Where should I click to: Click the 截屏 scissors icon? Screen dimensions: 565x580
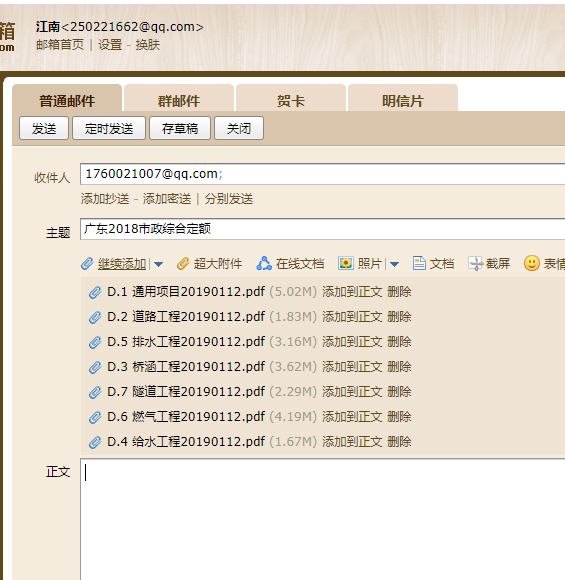pos(475,264)
